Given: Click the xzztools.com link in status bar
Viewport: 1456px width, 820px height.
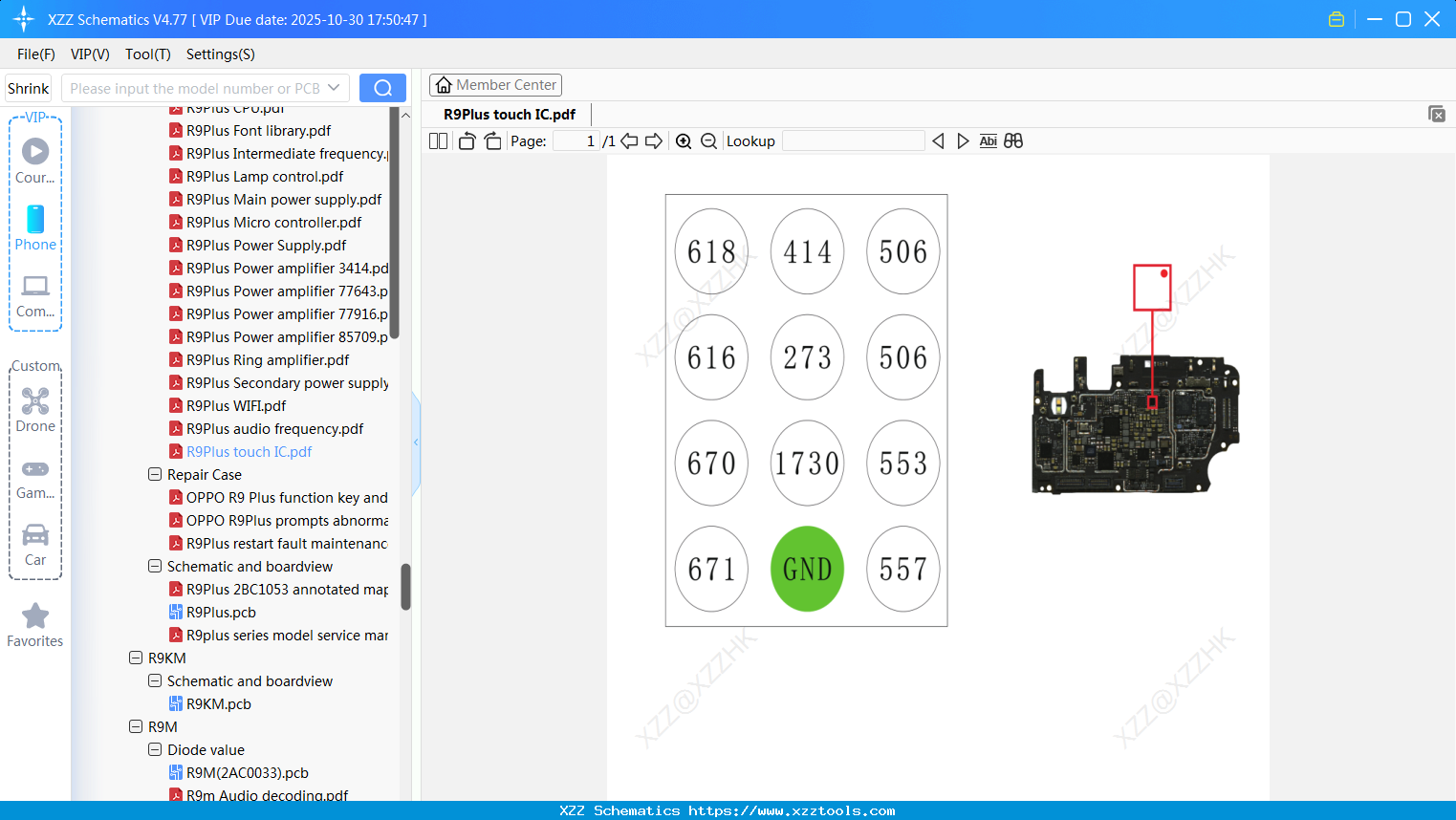Looking at the screenshot, I should [792, 810].
